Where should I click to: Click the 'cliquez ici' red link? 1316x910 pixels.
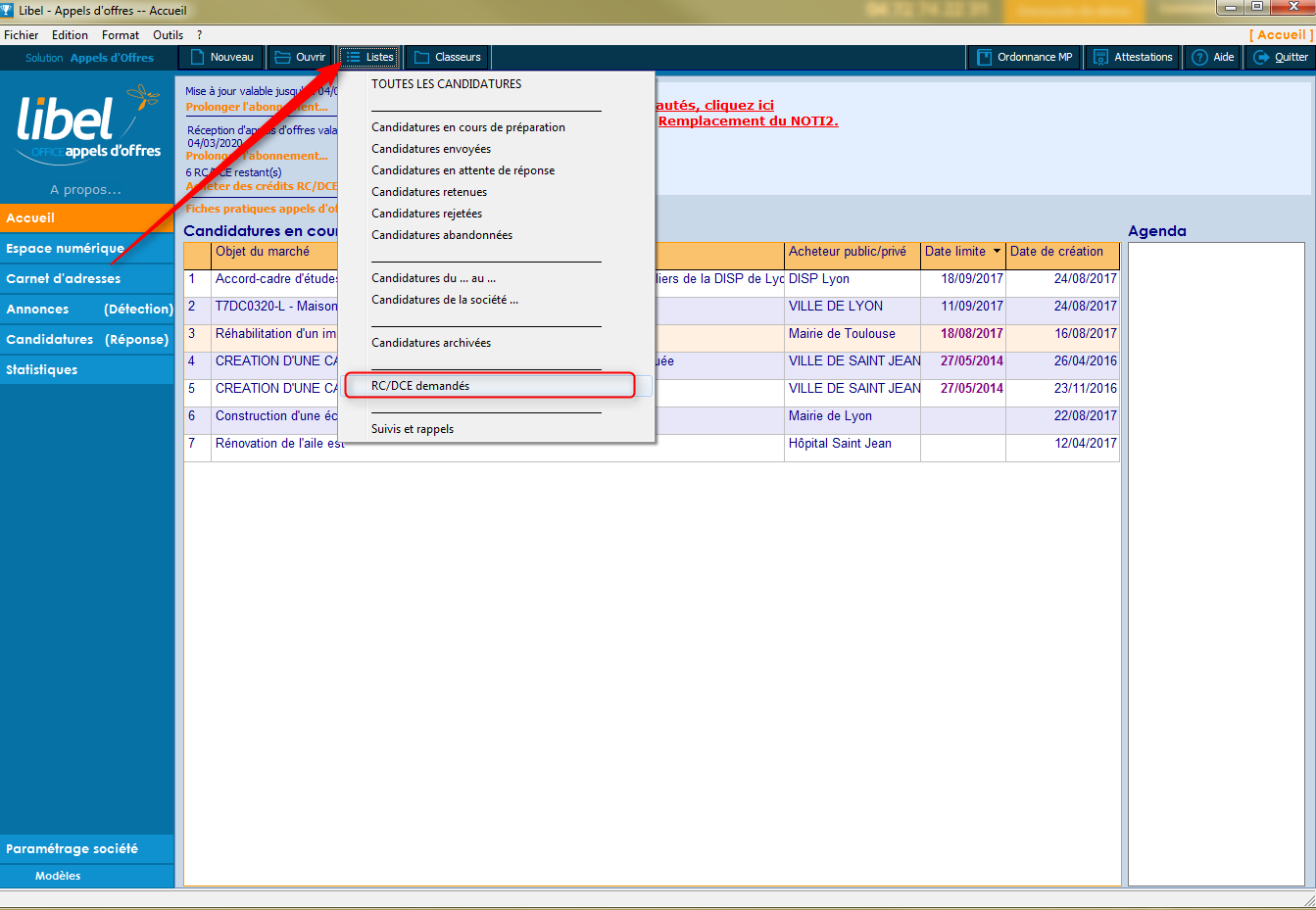739,106
